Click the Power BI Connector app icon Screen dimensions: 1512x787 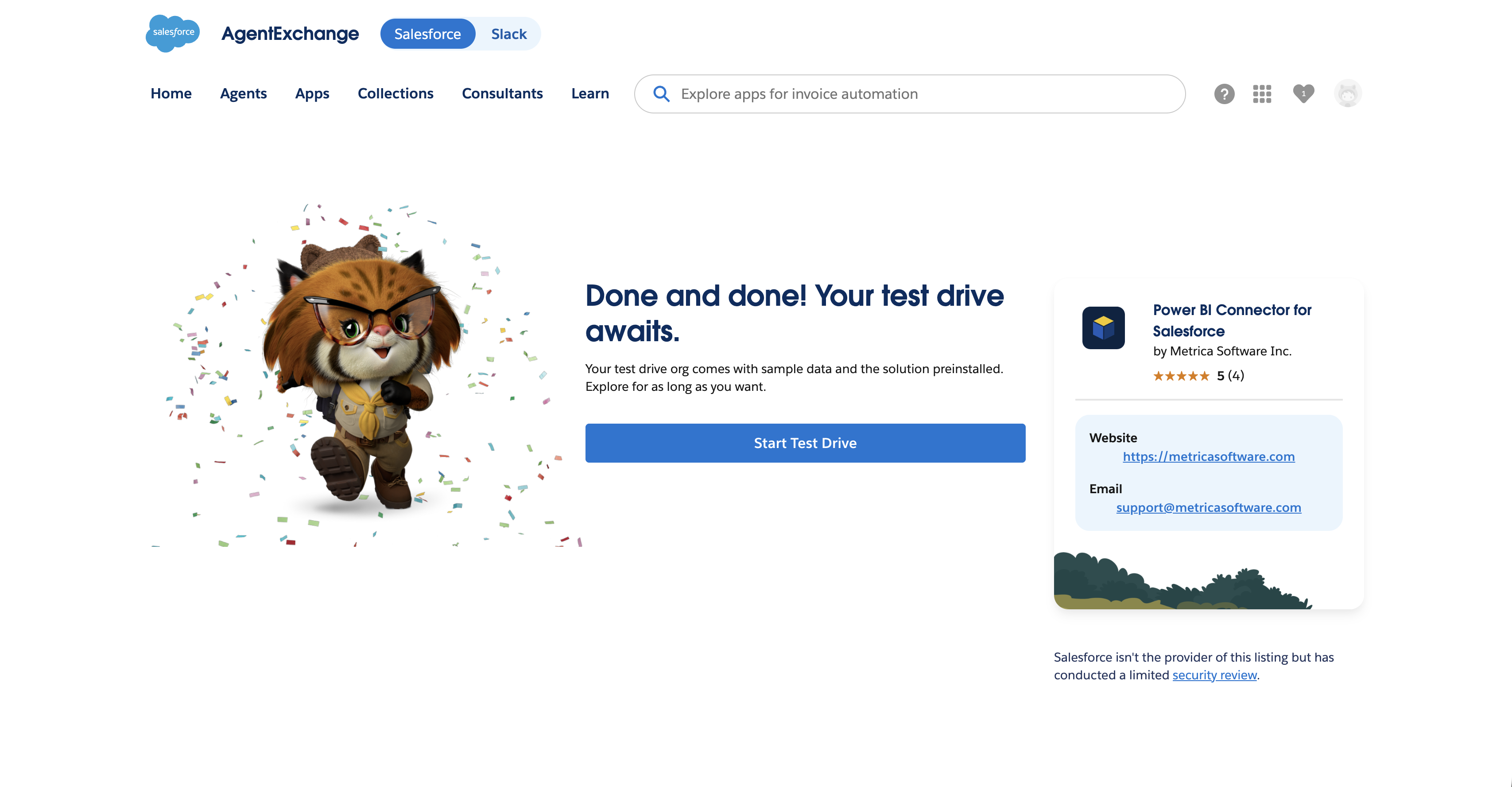click(x=1104, y=328)
